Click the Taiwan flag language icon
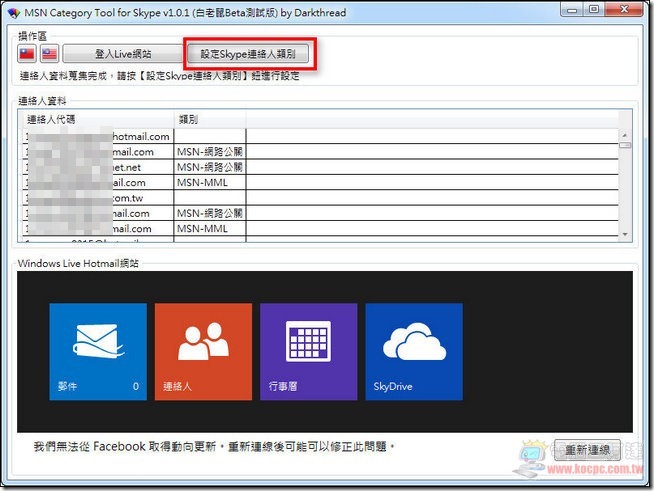The width and height of the screenshot is (654, 491). click(x=27, y=54)
